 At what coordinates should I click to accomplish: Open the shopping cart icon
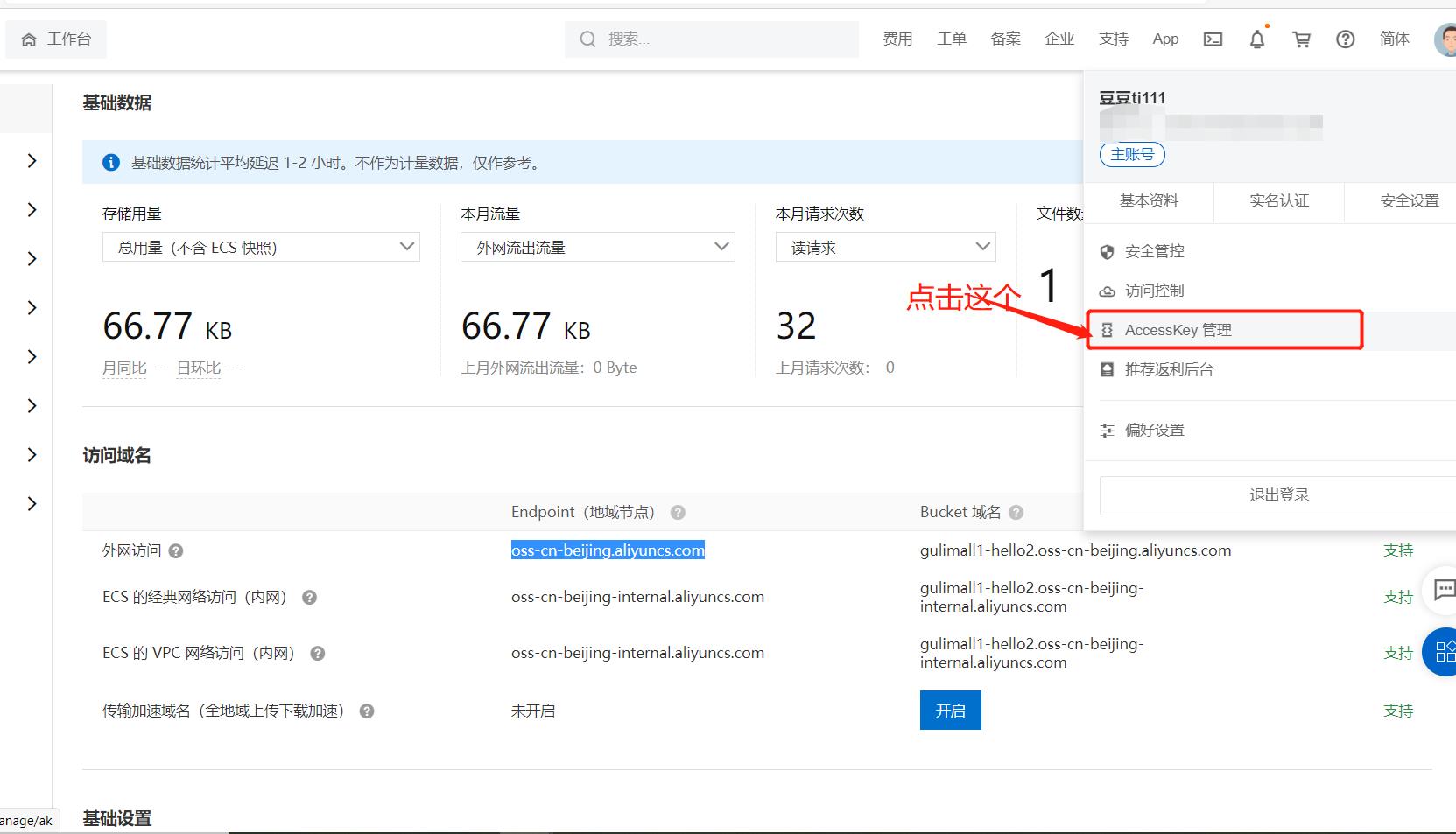[x=1302, y=39]
